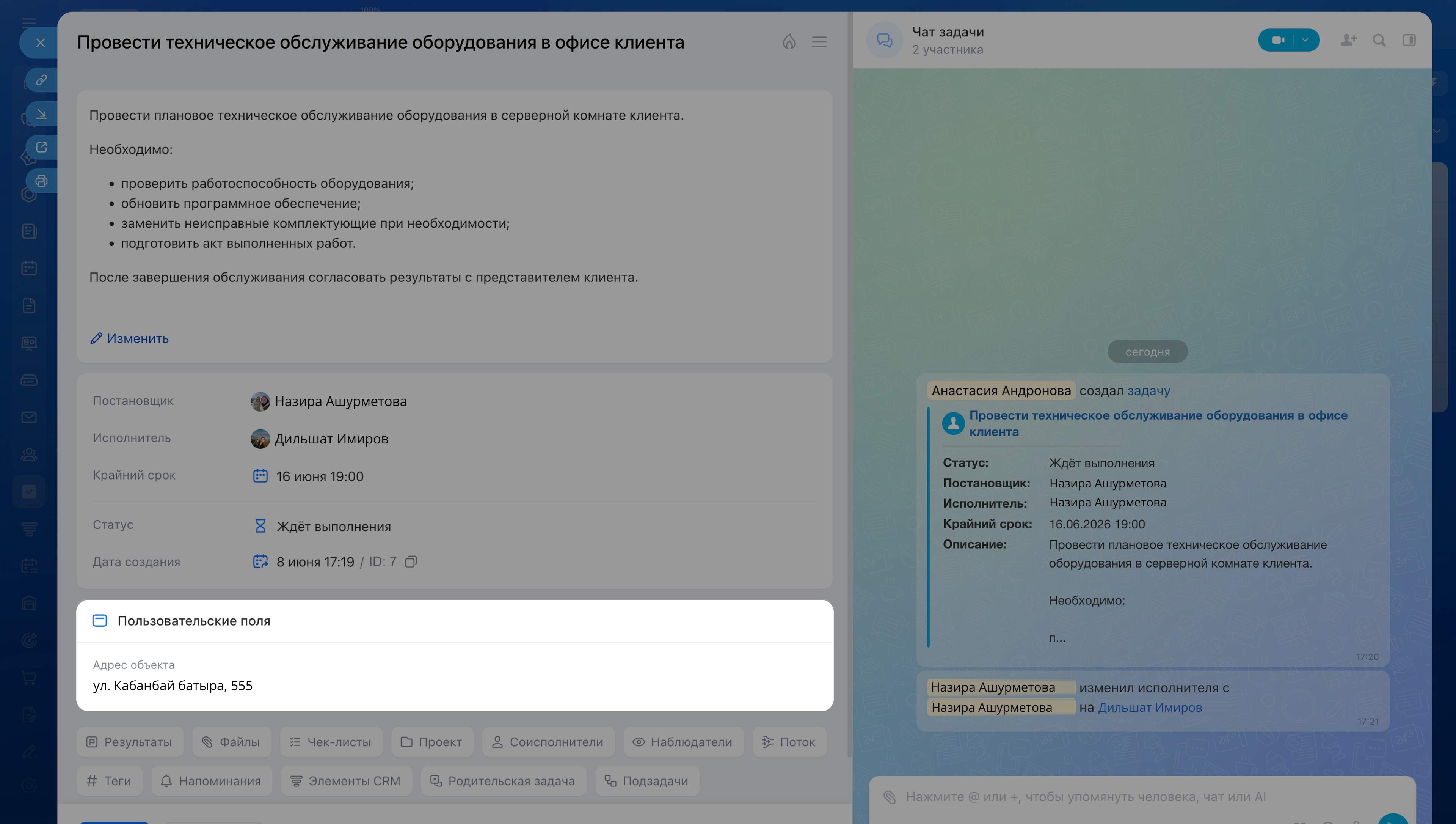Add a participant to the task chat

point(1349,40)
